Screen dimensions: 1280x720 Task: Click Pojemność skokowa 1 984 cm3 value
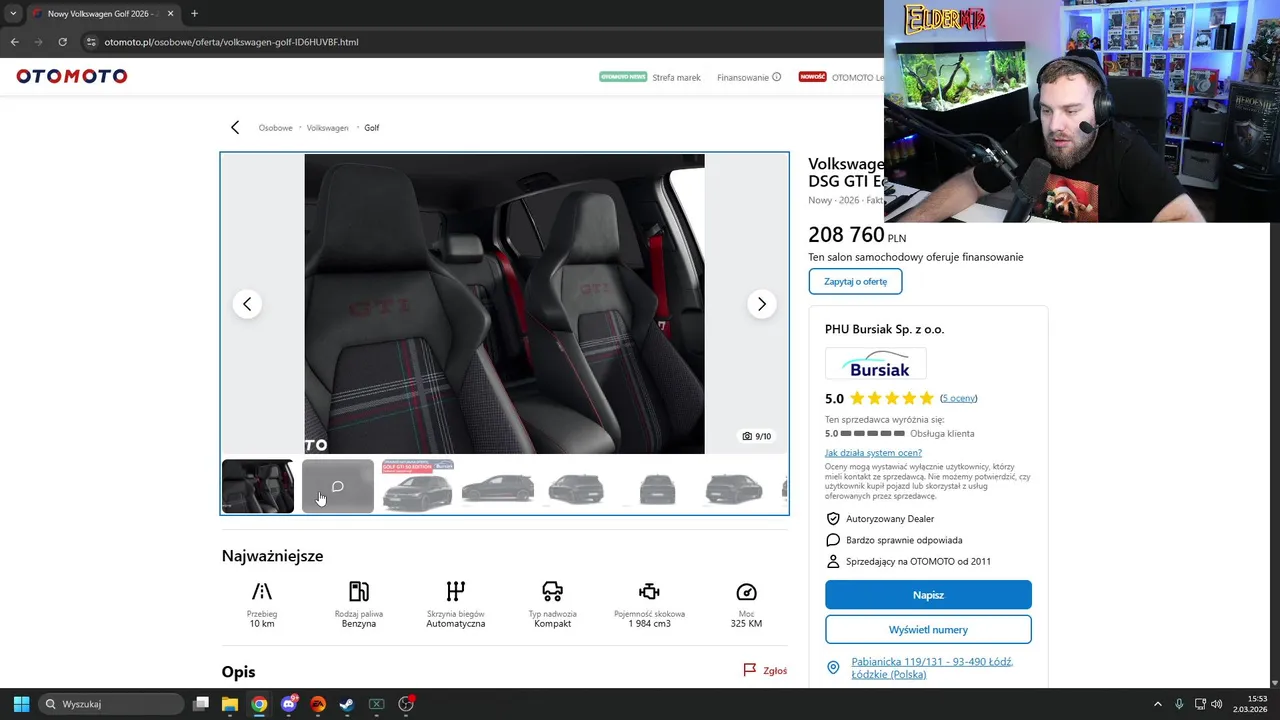(650, 623)
